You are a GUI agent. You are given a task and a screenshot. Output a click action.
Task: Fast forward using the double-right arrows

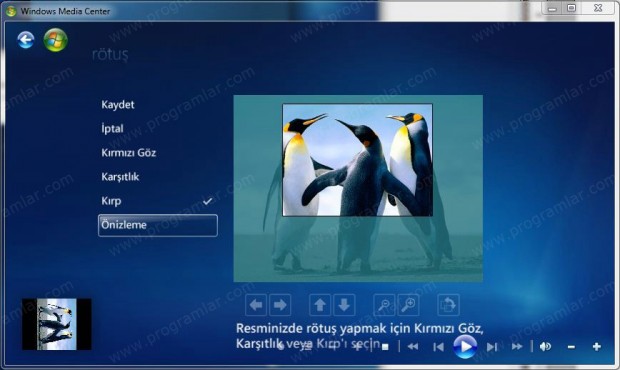(517, 347)
